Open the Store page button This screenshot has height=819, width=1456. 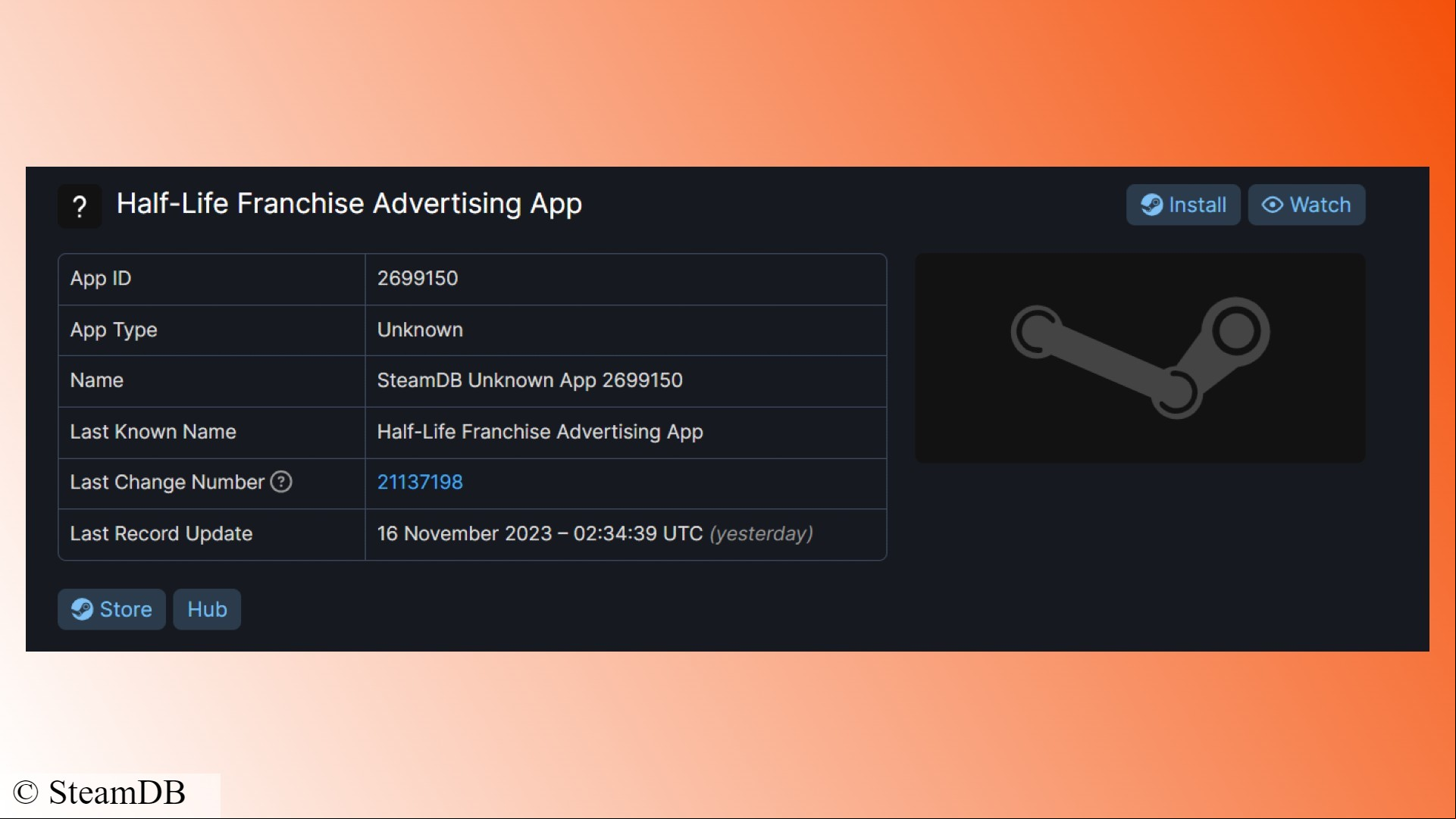pyautogui.click(x=111, y=609)
